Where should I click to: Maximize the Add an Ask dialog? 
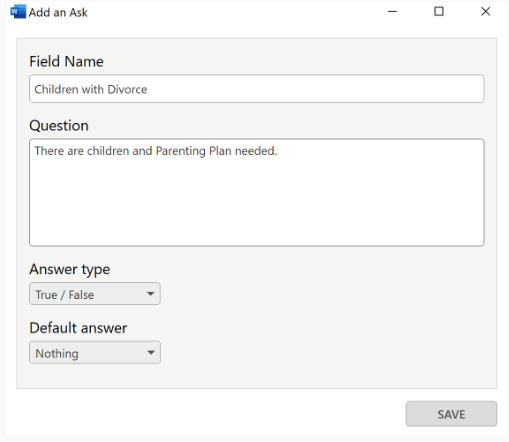pyautogui.click(x=439, y=12)
